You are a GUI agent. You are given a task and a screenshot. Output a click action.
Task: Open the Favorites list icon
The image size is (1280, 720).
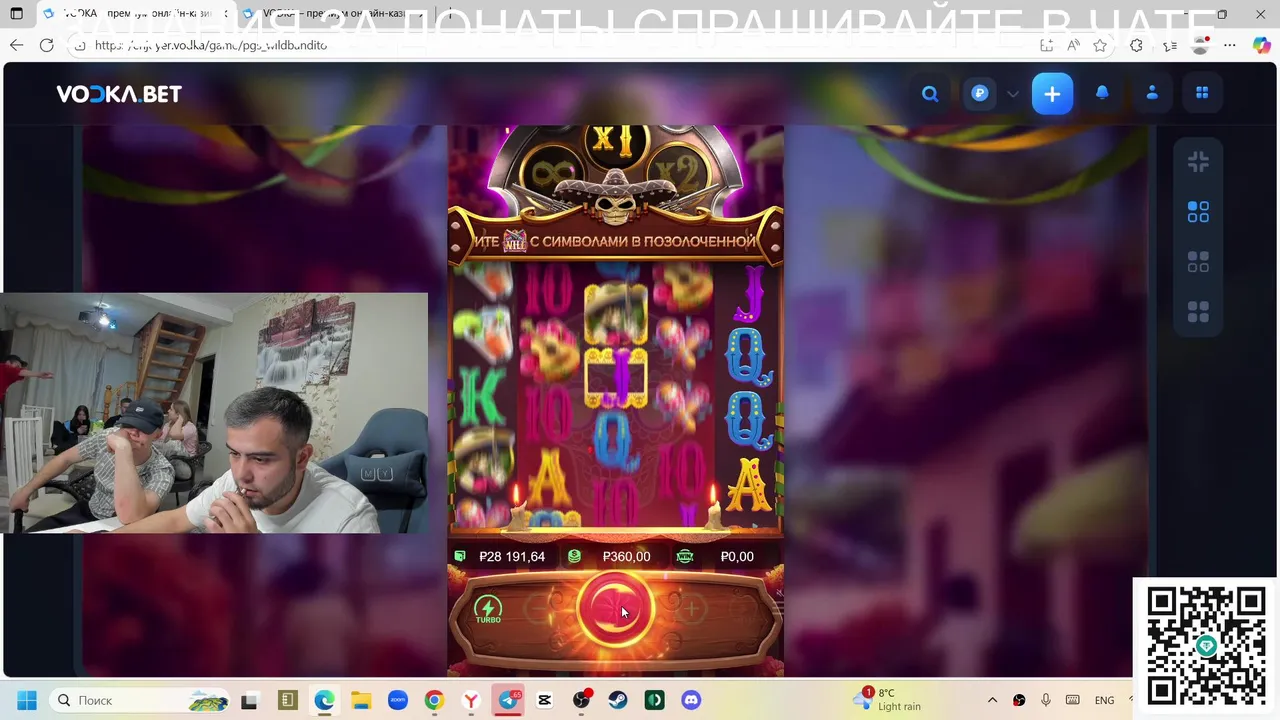(1170, 45)
